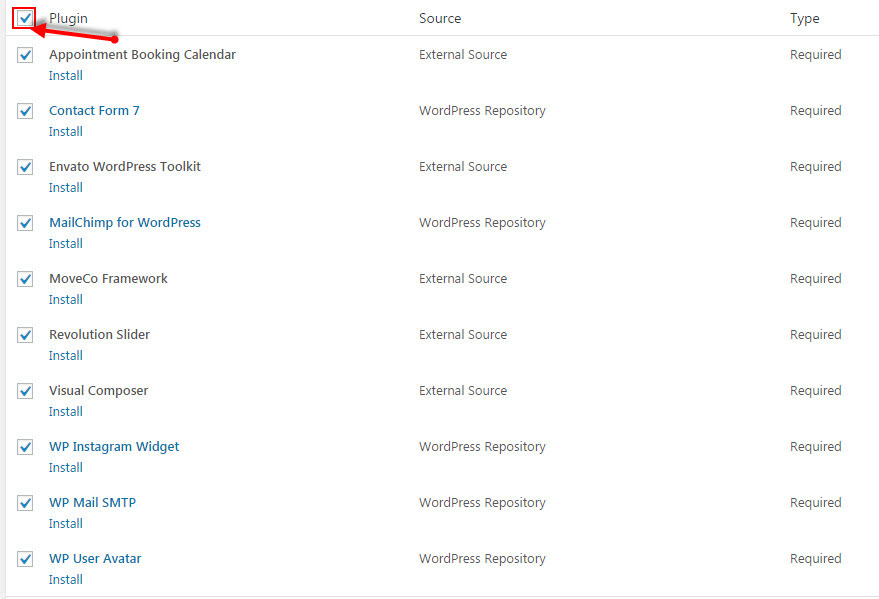879x599 pixels.
Task: Click WordPress Repository in MailChimp row
Action: (x=482, y=222)
